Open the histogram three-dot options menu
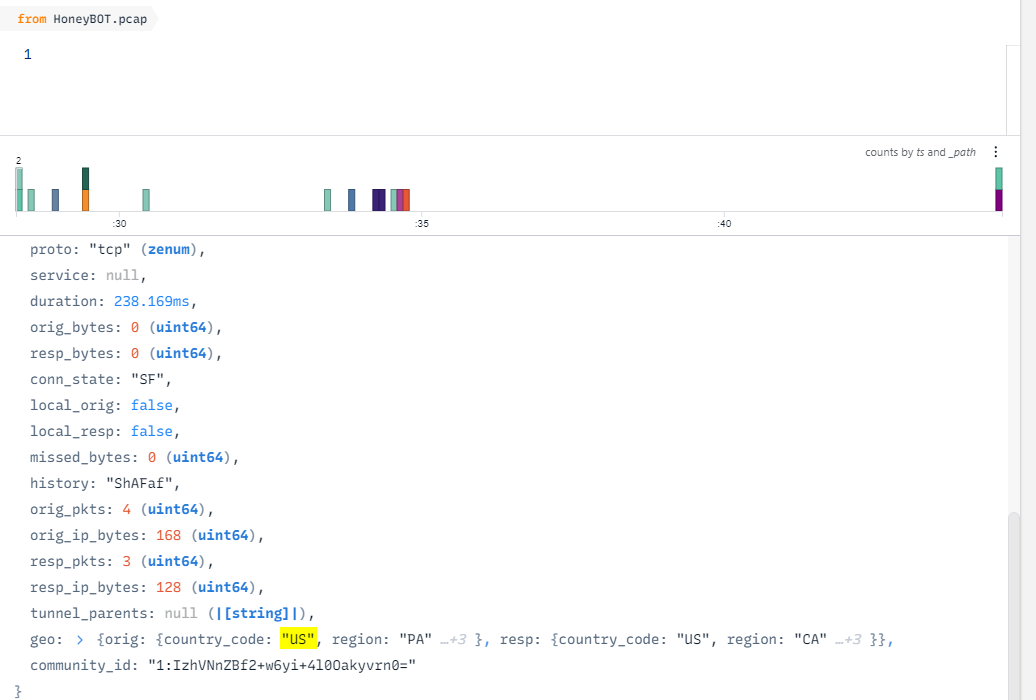Image resolution: width=1036 pixels, height=700 pixels. pos(995,152)
